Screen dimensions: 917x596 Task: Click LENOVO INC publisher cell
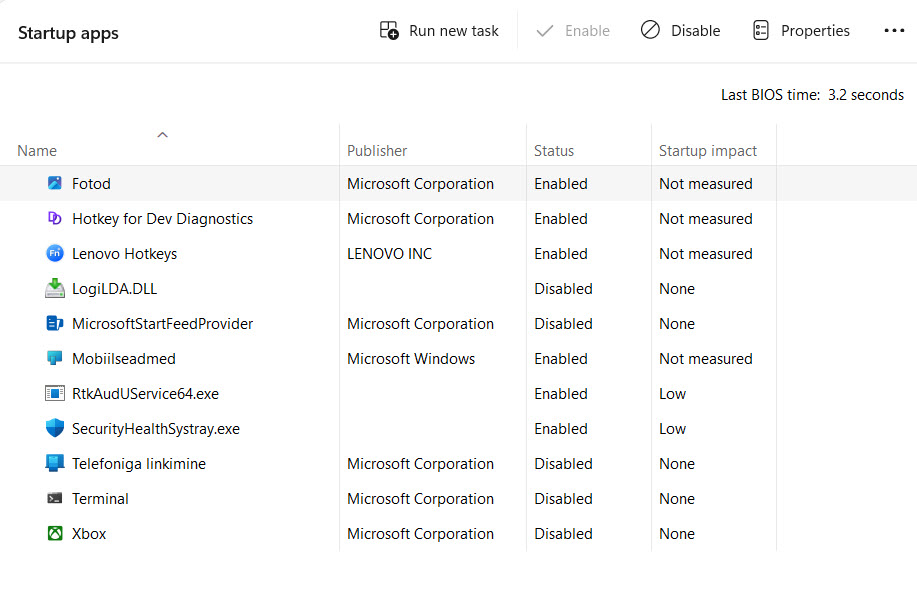tap(389, 254)
